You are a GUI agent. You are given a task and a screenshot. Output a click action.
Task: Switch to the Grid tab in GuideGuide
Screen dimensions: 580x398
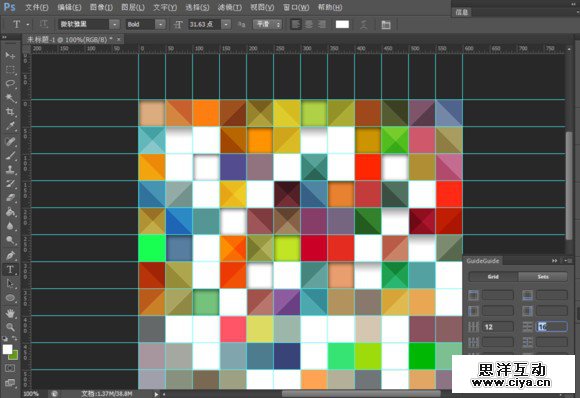point(493,277)
